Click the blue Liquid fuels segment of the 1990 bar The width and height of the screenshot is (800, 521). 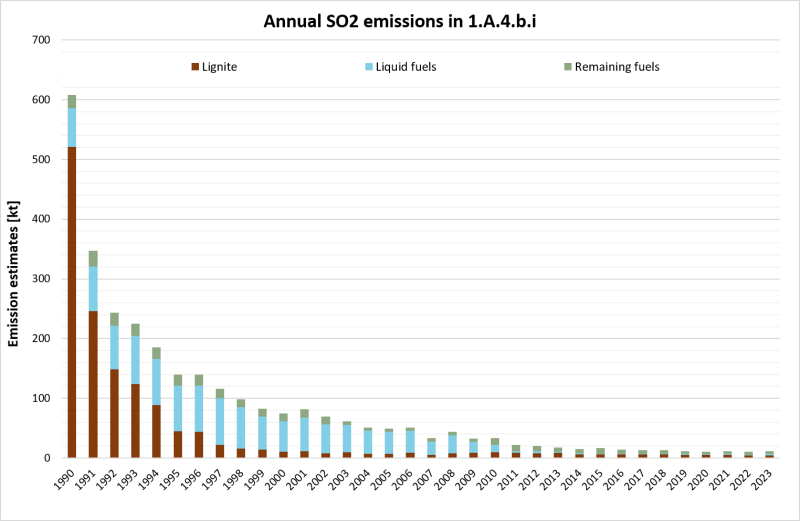point(72,128)
